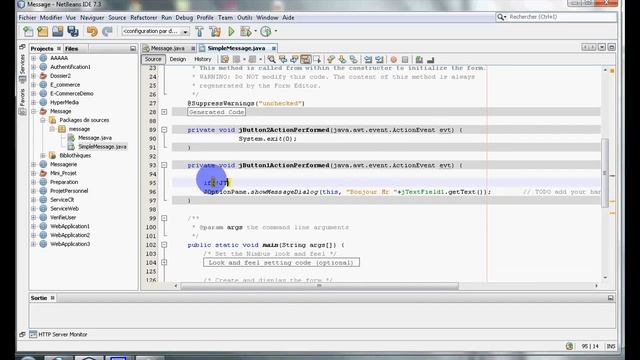
Task: Click the Profile Project icon
Action: [266, 31]
